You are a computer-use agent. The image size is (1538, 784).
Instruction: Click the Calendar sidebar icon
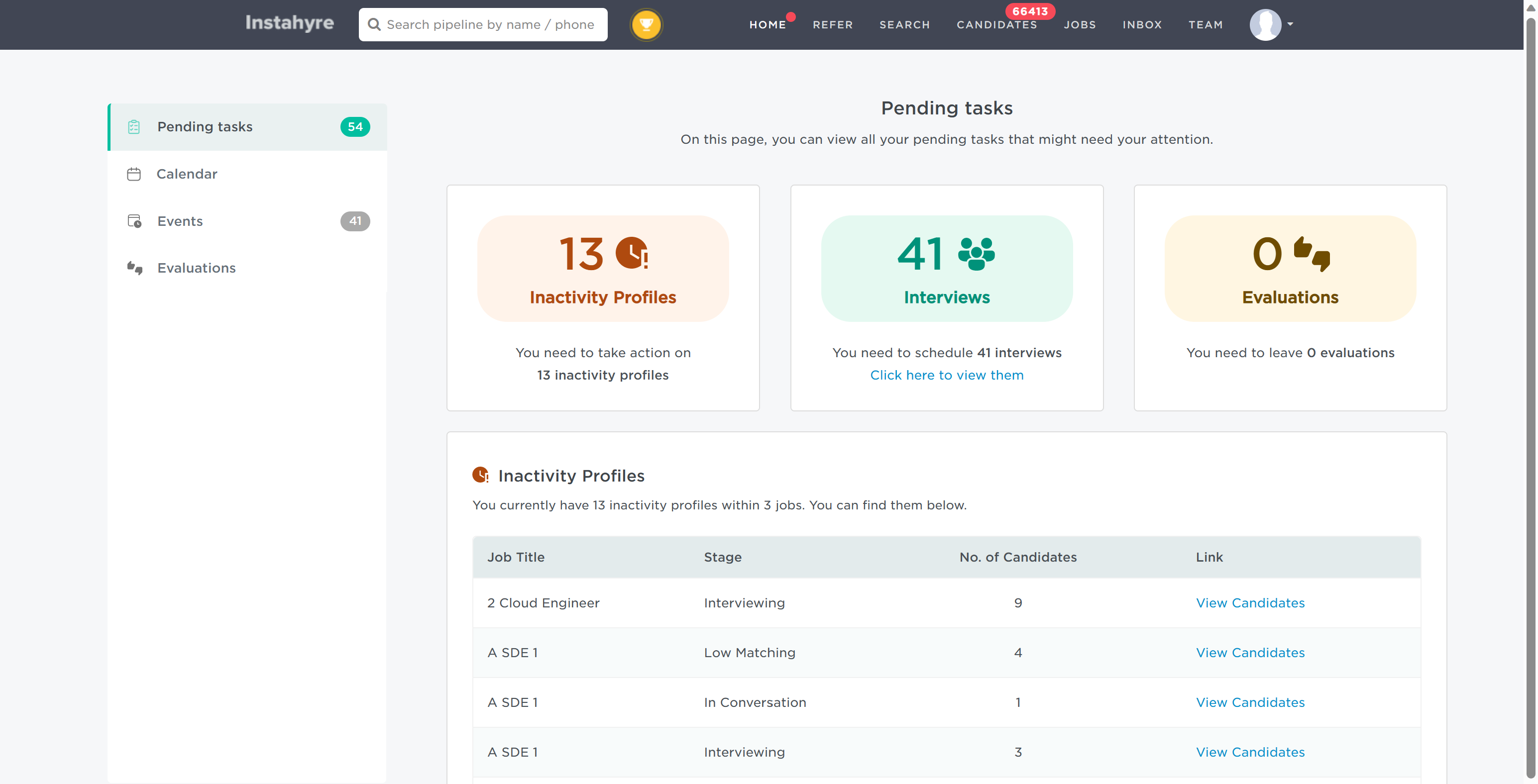(x=134, y=174)
